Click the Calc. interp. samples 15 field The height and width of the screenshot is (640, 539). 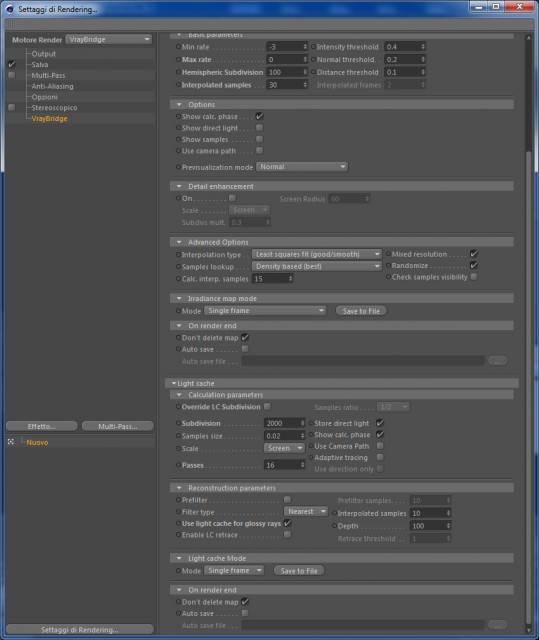271,278
